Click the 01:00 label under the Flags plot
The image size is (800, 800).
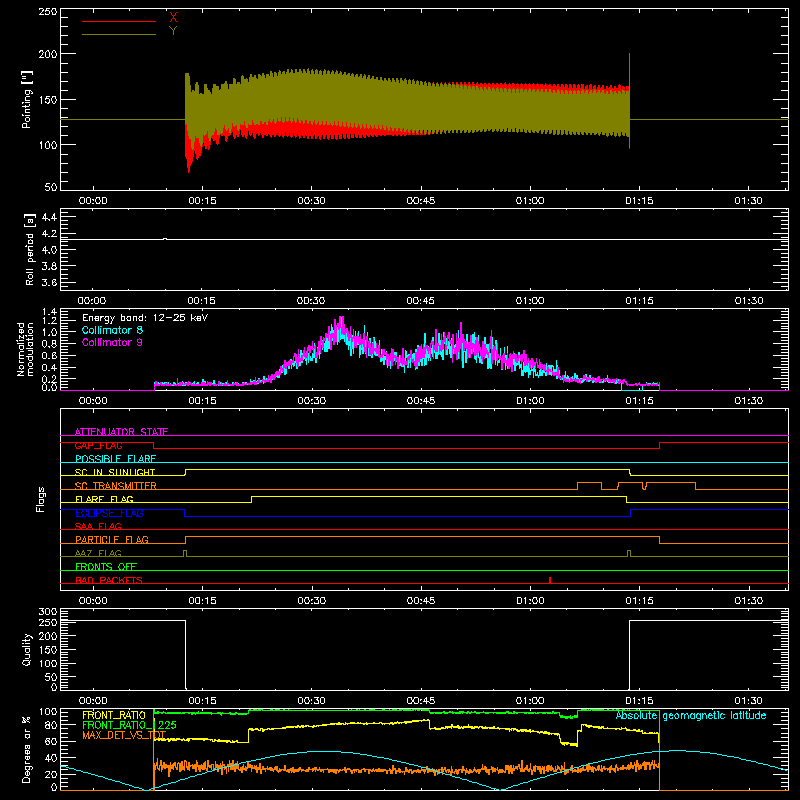click(530, 601)
